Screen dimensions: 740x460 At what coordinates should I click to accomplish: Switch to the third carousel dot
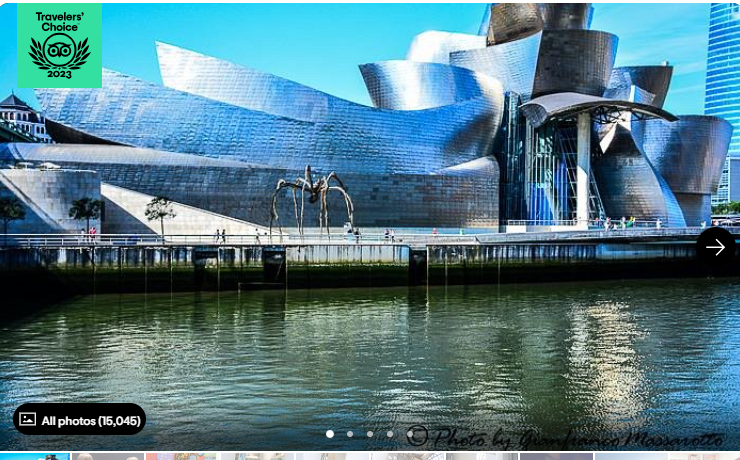coord(370,434)
